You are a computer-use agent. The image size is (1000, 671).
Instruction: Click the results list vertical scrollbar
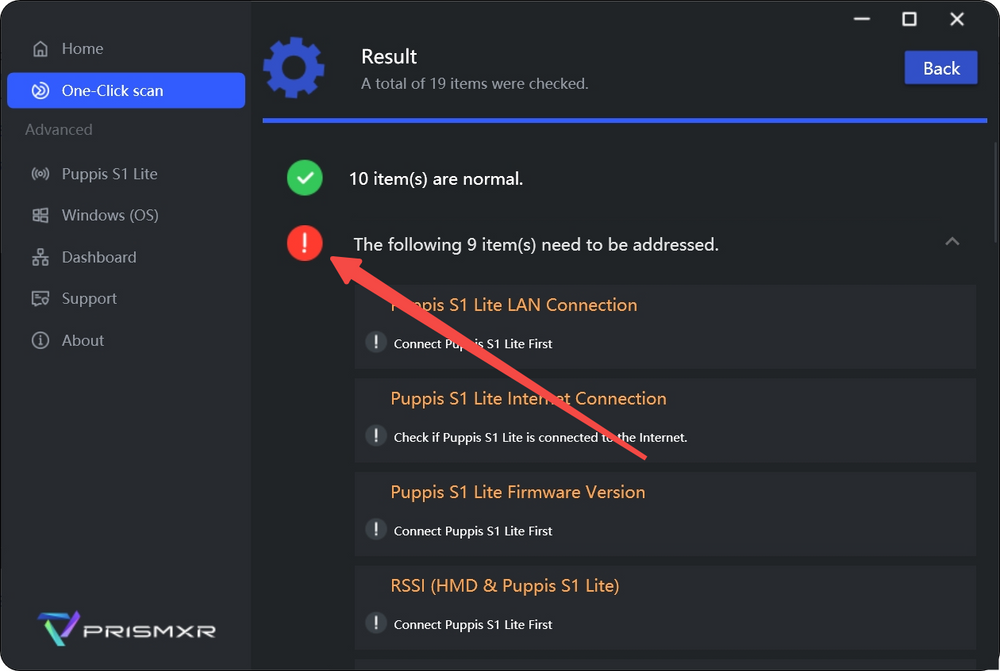pos(994,190)
